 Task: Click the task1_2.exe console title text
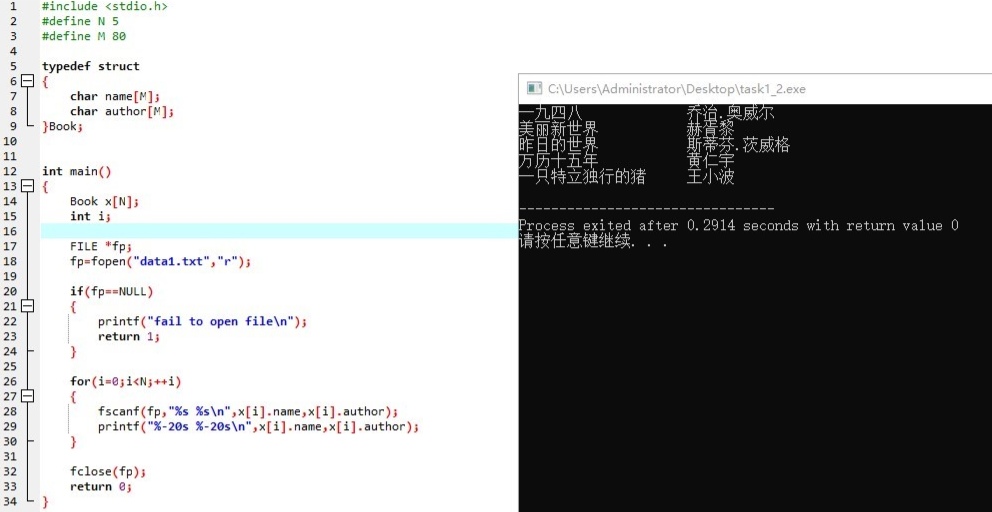(677, 89)
